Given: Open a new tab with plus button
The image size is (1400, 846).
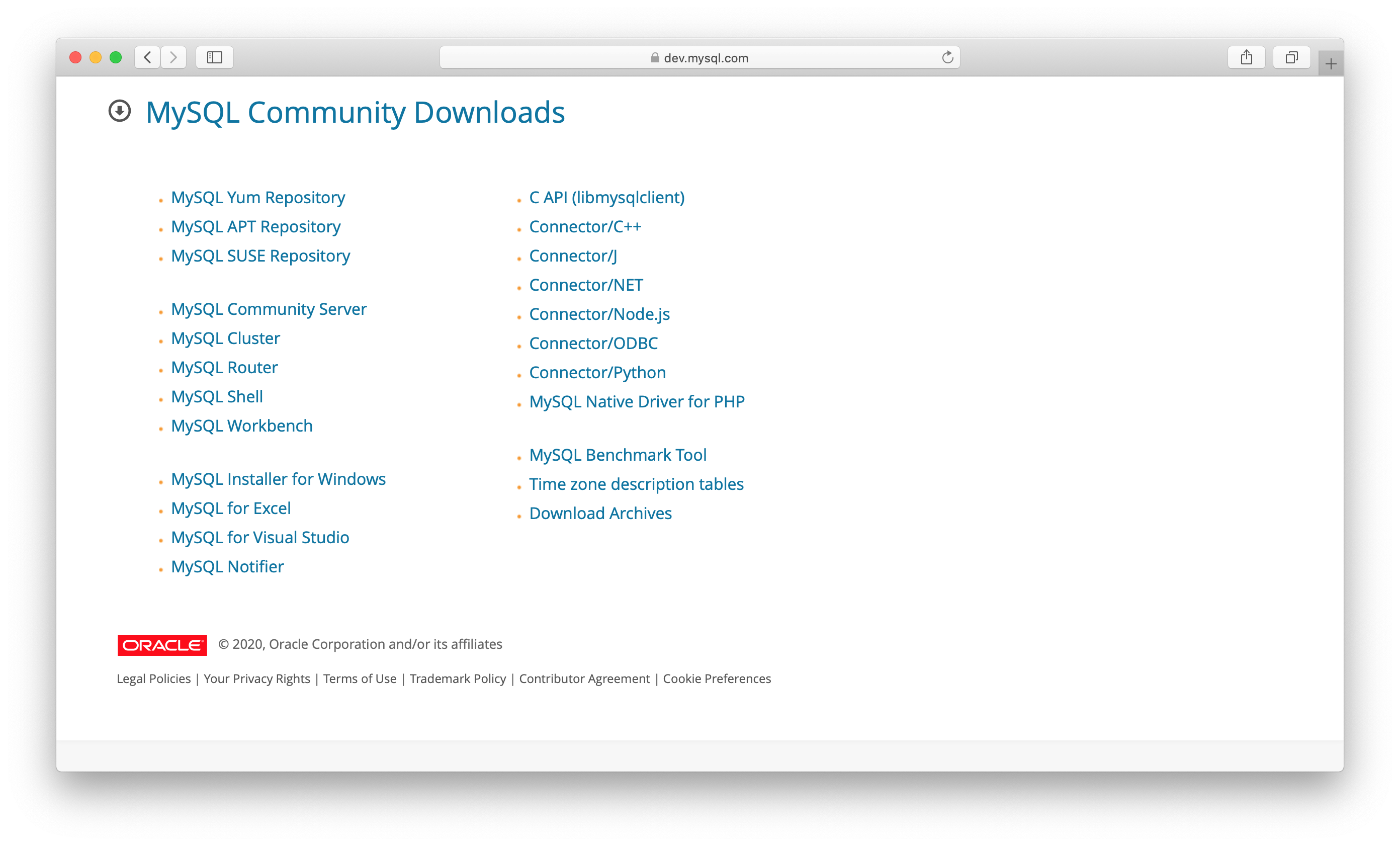Looking at the screenshot, I should pyautogui.click(x=1331, y=64).
